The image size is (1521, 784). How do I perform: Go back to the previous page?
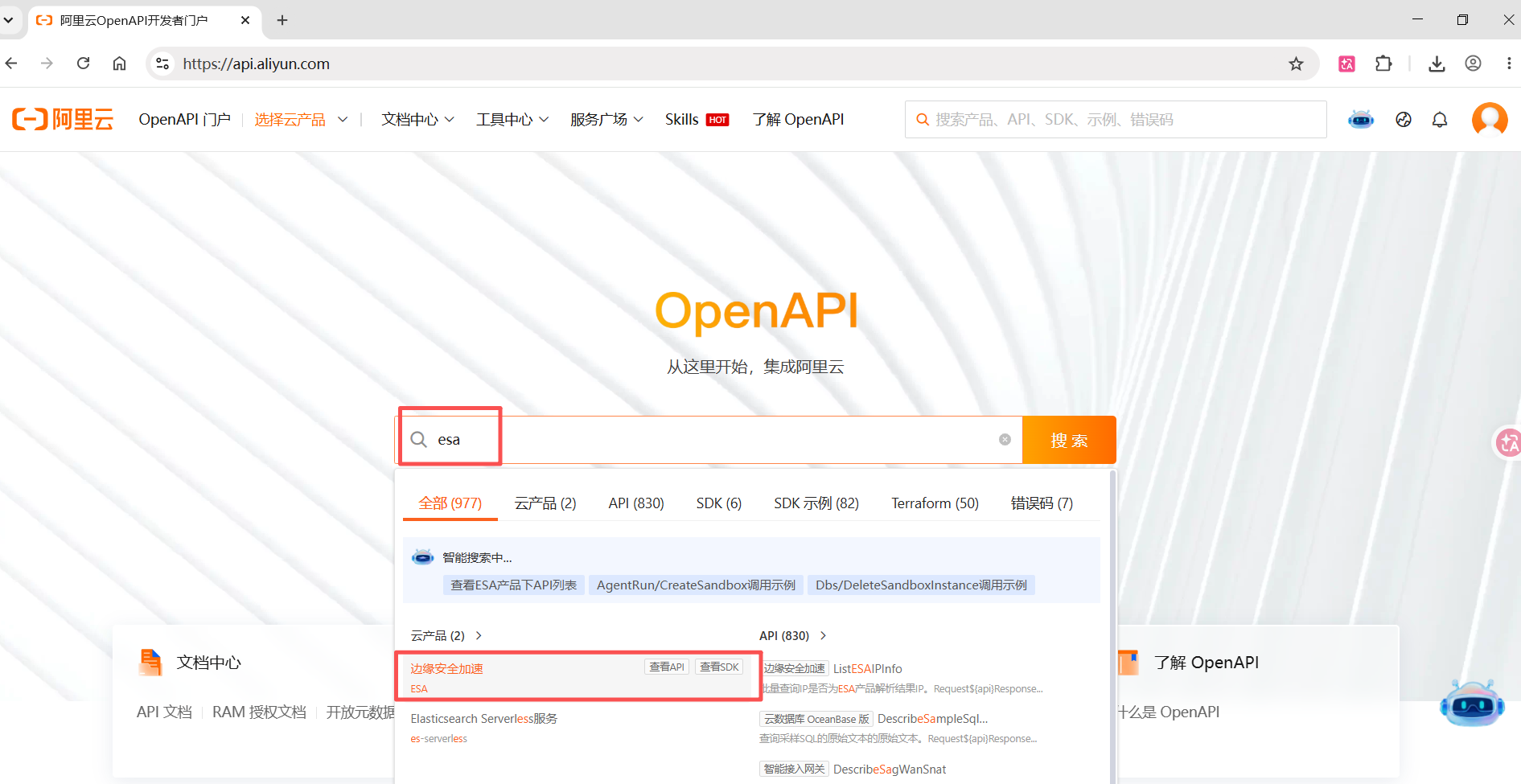[x=11, y=64]
